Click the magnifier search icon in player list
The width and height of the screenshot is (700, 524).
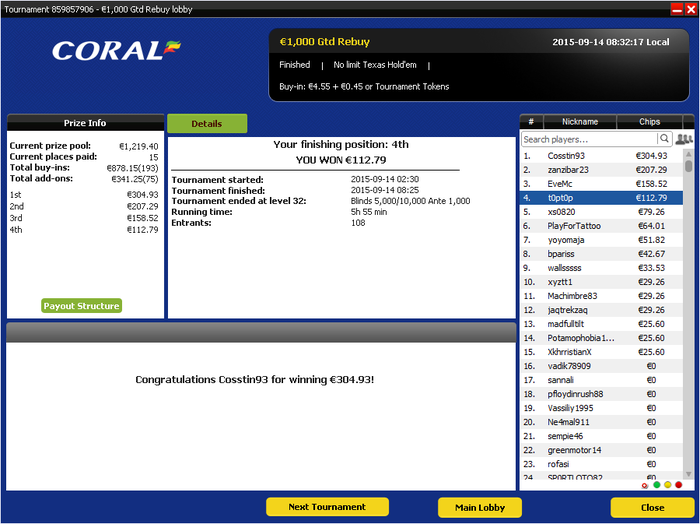click(x=664, y=139)
